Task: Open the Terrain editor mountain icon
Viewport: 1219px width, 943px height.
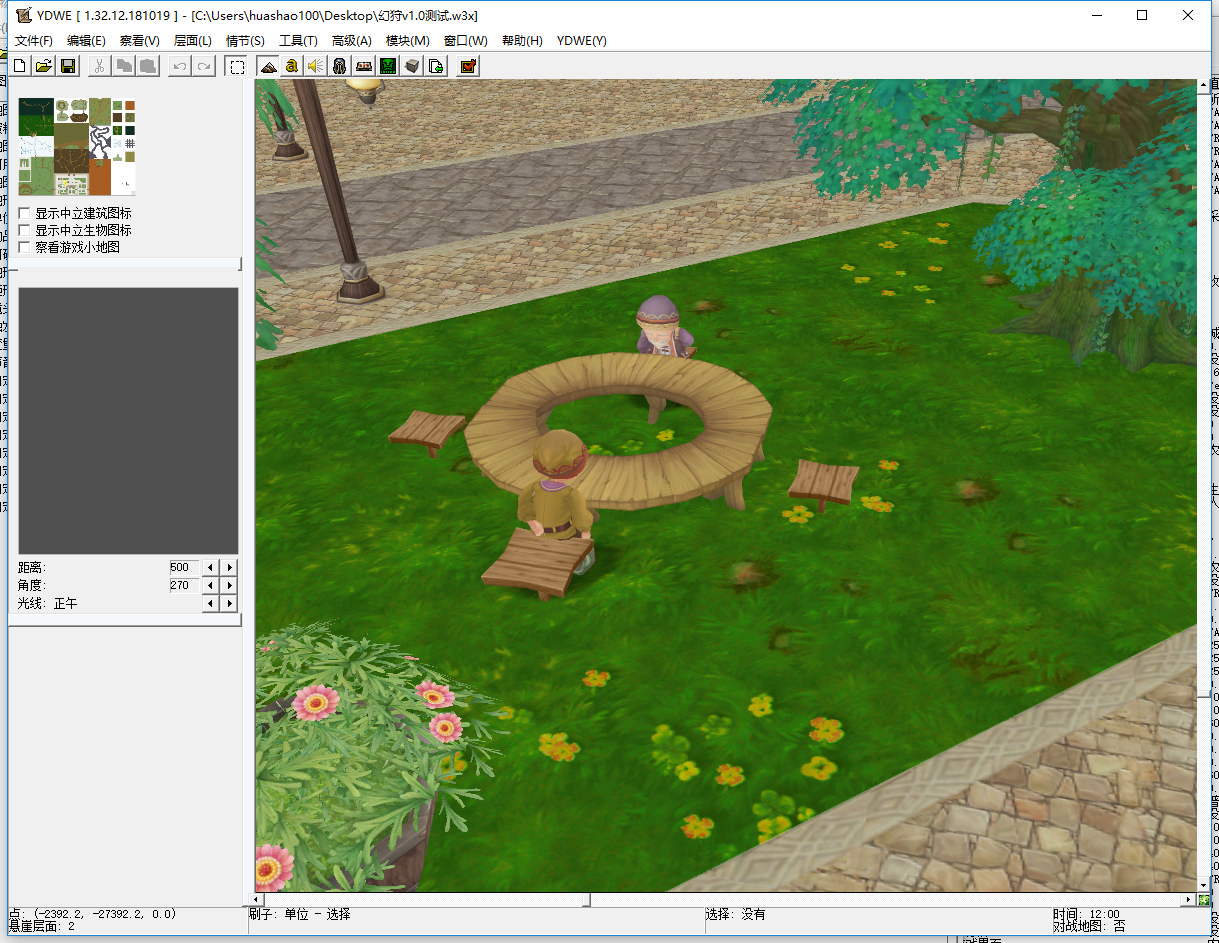Action: 267,66
